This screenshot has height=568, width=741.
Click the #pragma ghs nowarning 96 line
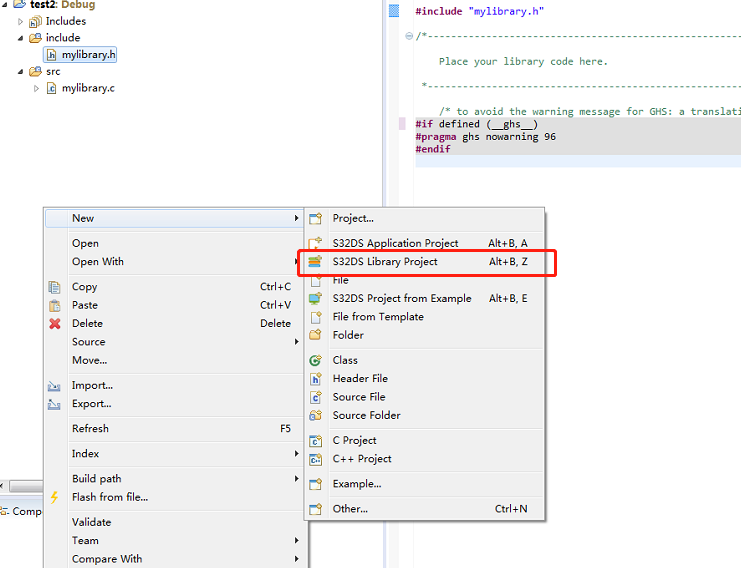pos(485,137)
